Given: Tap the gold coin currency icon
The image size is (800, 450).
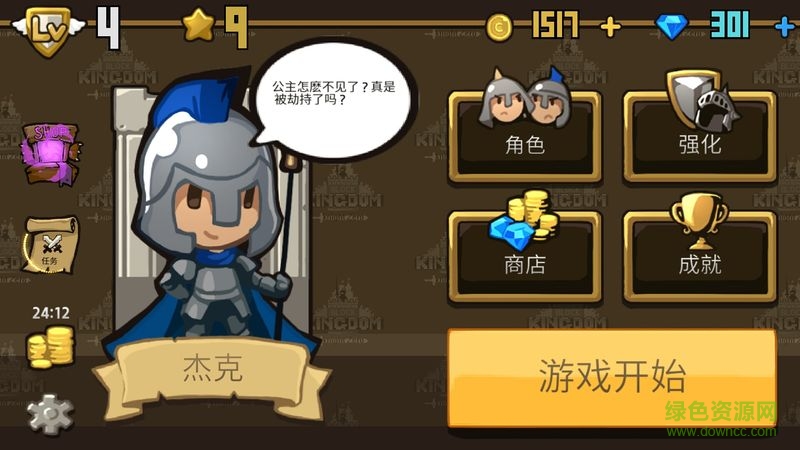Looking at the screenshot, I should pos(499,27).
